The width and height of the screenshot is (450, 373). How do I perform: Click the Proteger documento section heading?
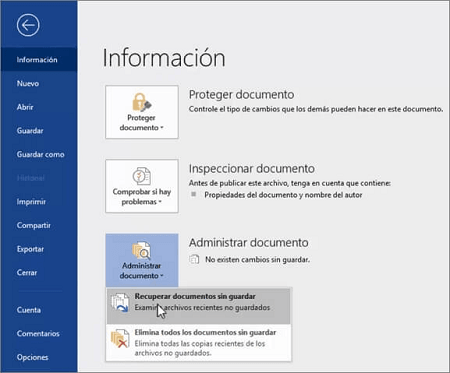[x=241, y=95]
